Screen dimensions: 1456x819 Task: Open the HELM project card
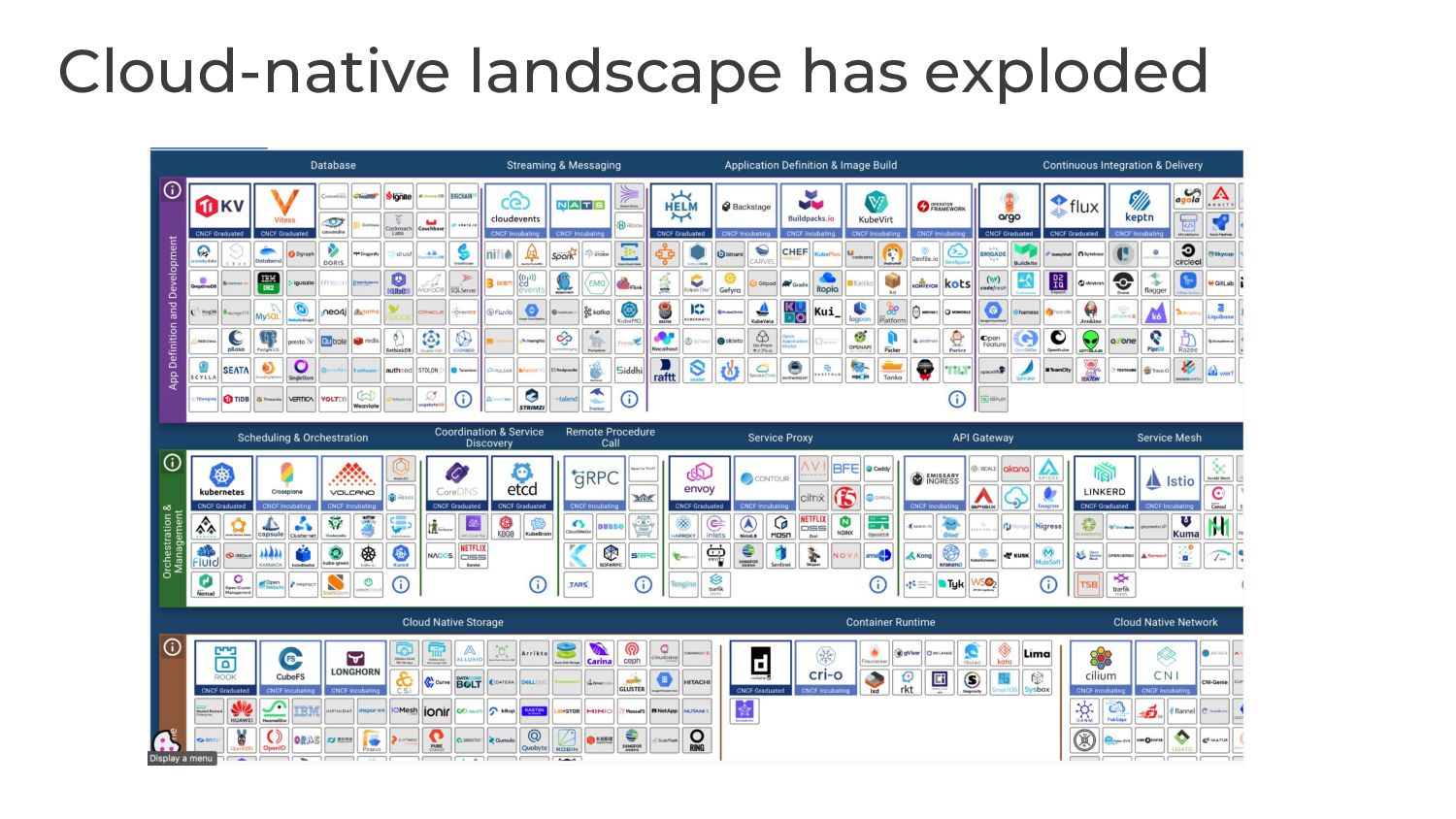680,211
